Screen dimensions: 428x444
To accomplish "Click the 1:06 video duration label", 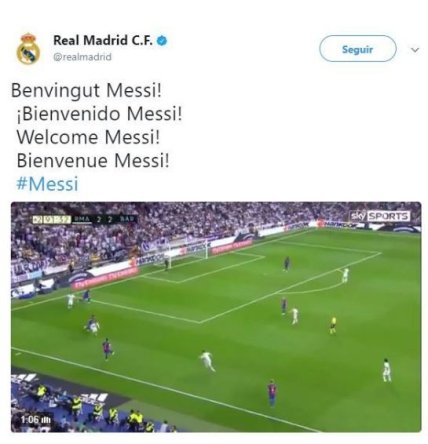I will (x=31, y=419).
